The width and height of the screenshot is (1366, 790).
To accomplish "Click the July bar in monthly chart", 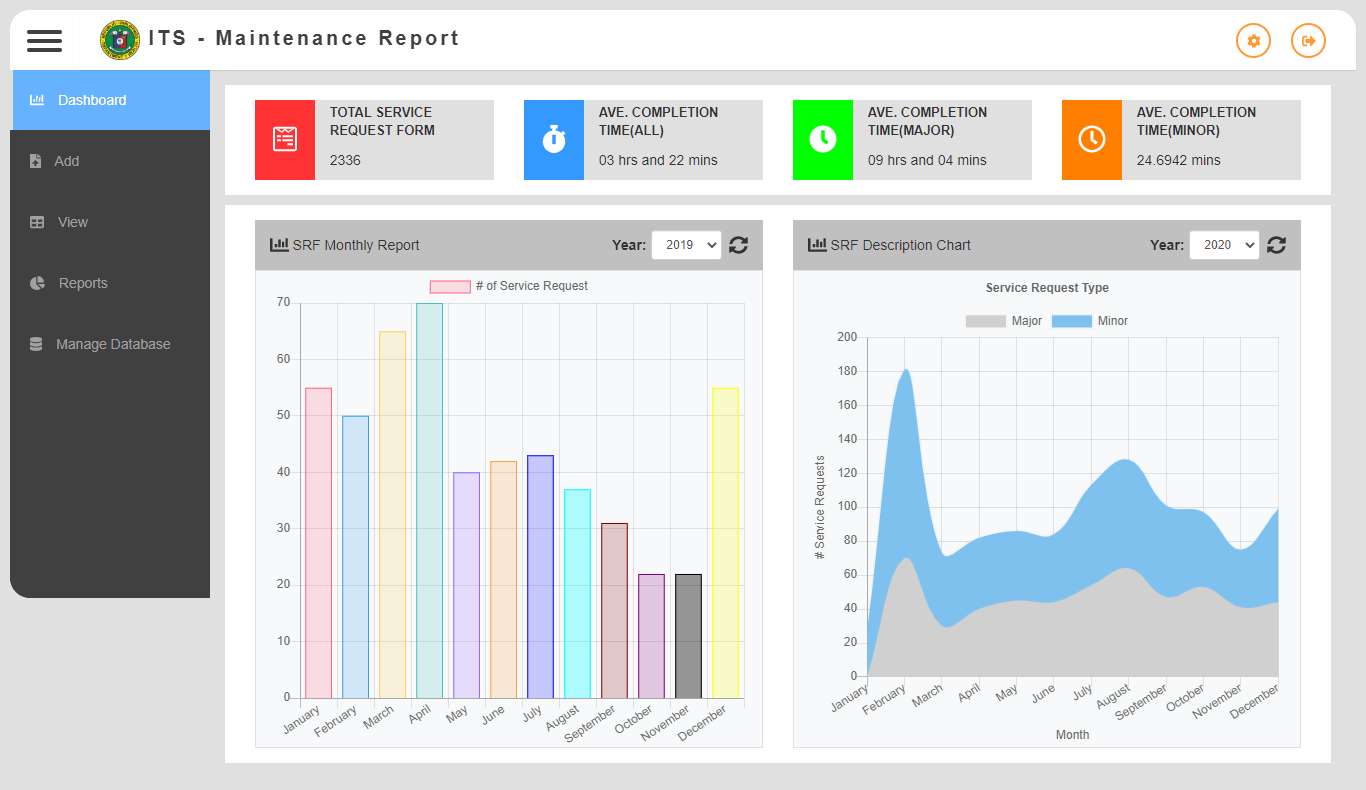I will 540,577.
